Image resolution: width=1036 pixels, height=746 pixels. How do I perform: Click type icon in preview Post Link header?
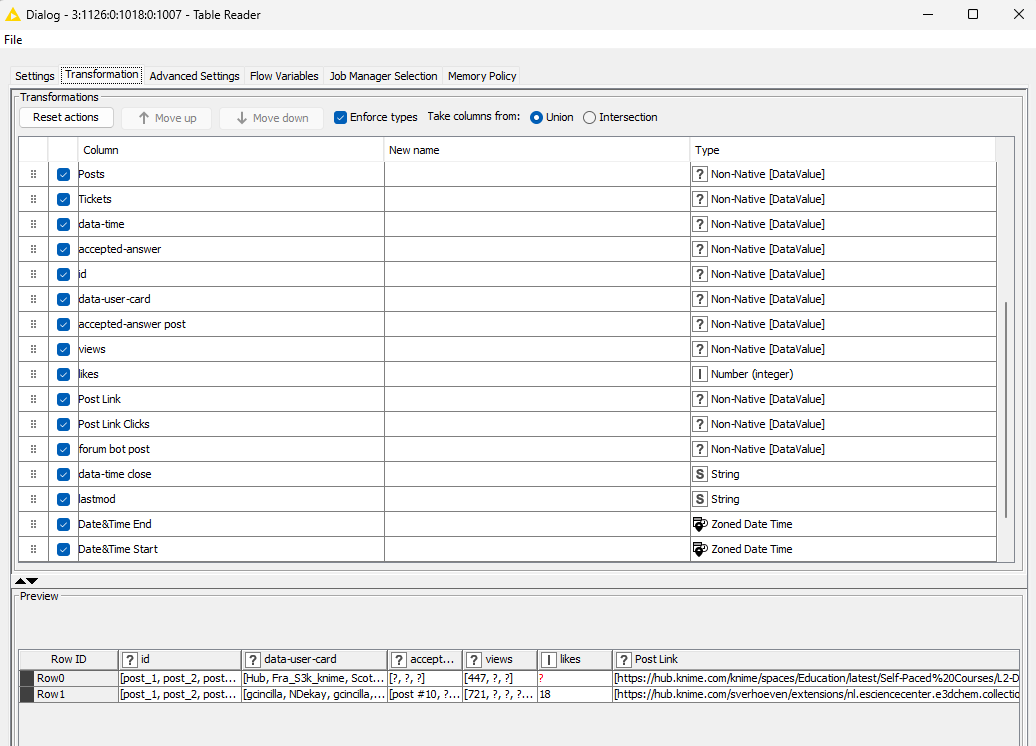coord(623,659)
